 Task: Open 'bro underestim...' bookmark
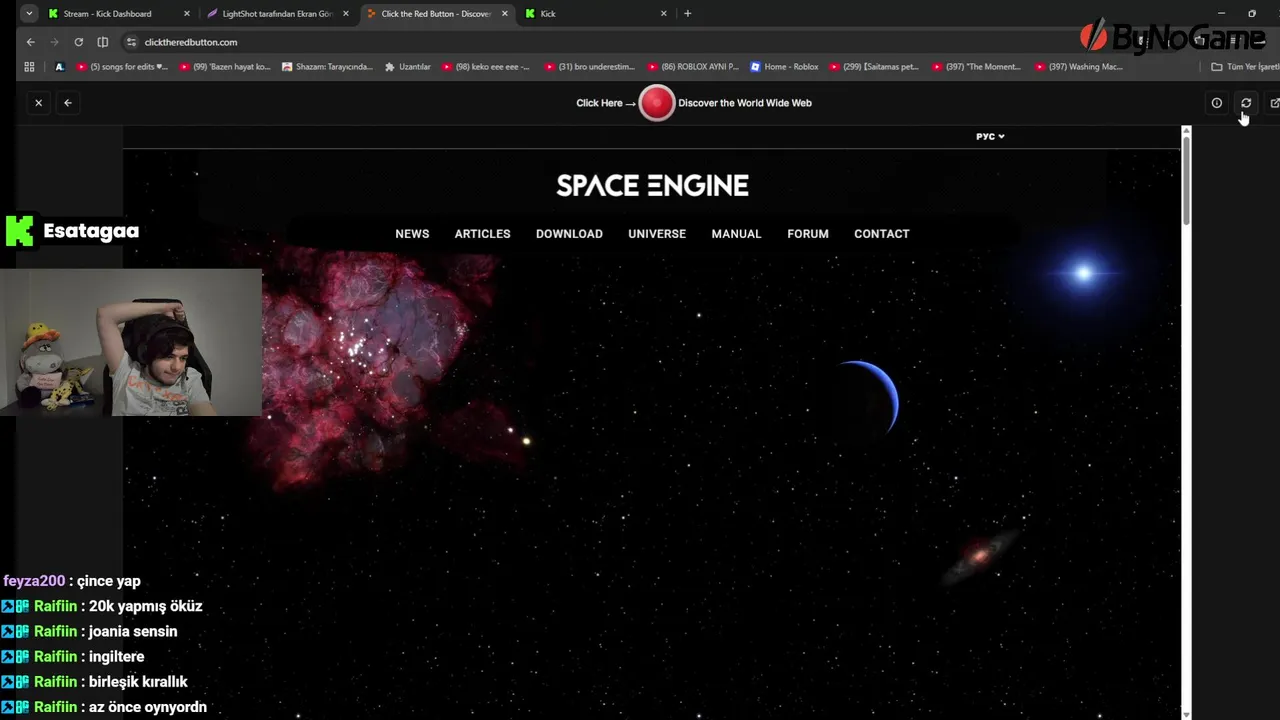(x=590, y=67)
